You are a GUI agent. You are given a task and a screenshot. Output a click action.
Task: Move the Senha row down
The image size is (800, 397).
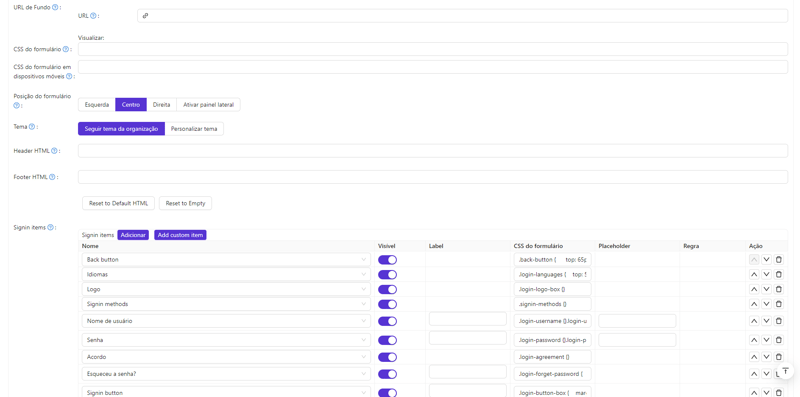coord(766,340)
